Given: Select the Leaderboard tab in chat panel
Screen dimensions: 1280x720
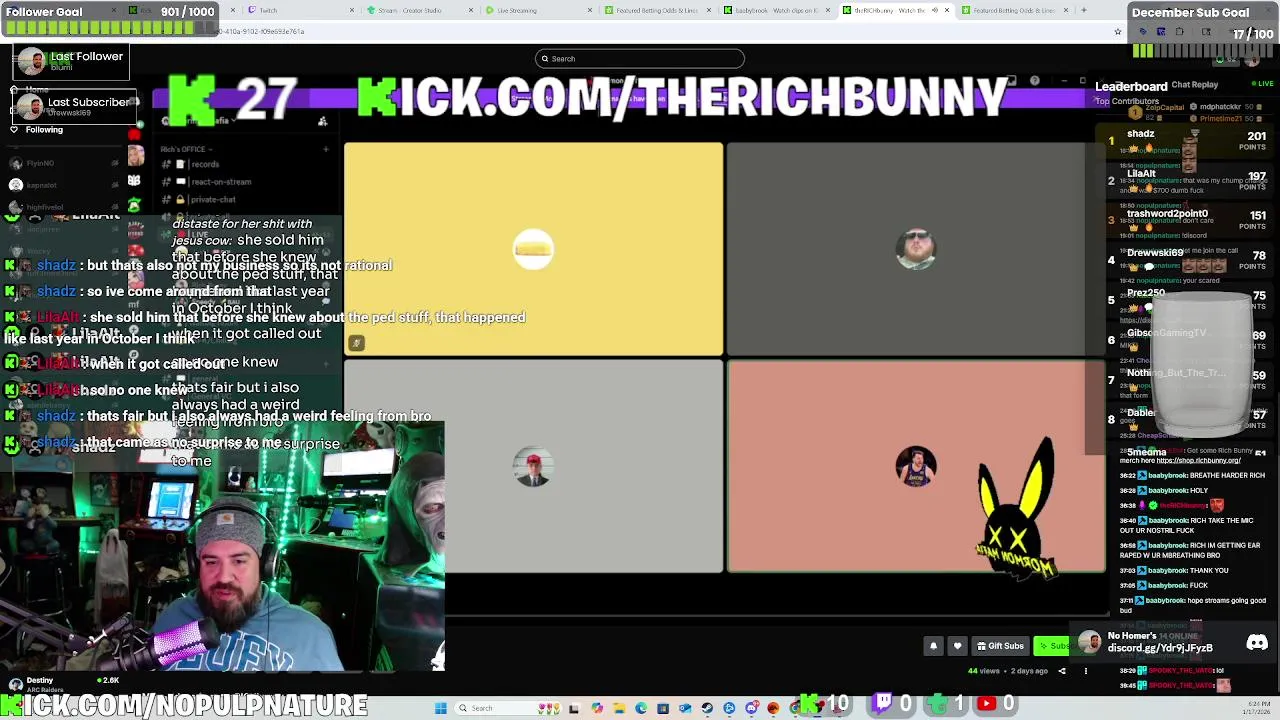Looking at the screenshot, I should pos(1131,86).
